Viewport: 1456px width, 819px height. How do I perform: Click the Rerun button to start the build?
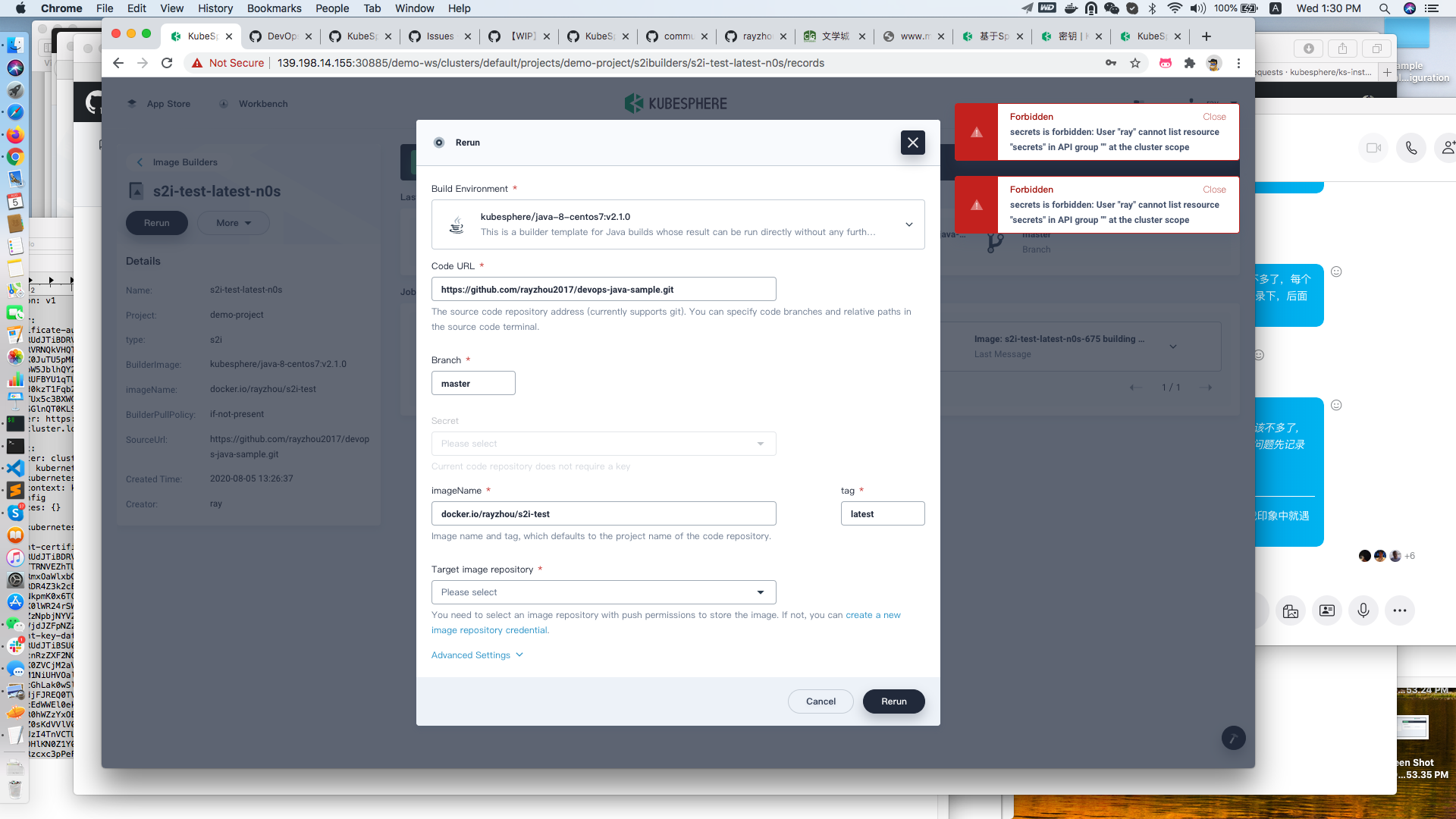893,701
